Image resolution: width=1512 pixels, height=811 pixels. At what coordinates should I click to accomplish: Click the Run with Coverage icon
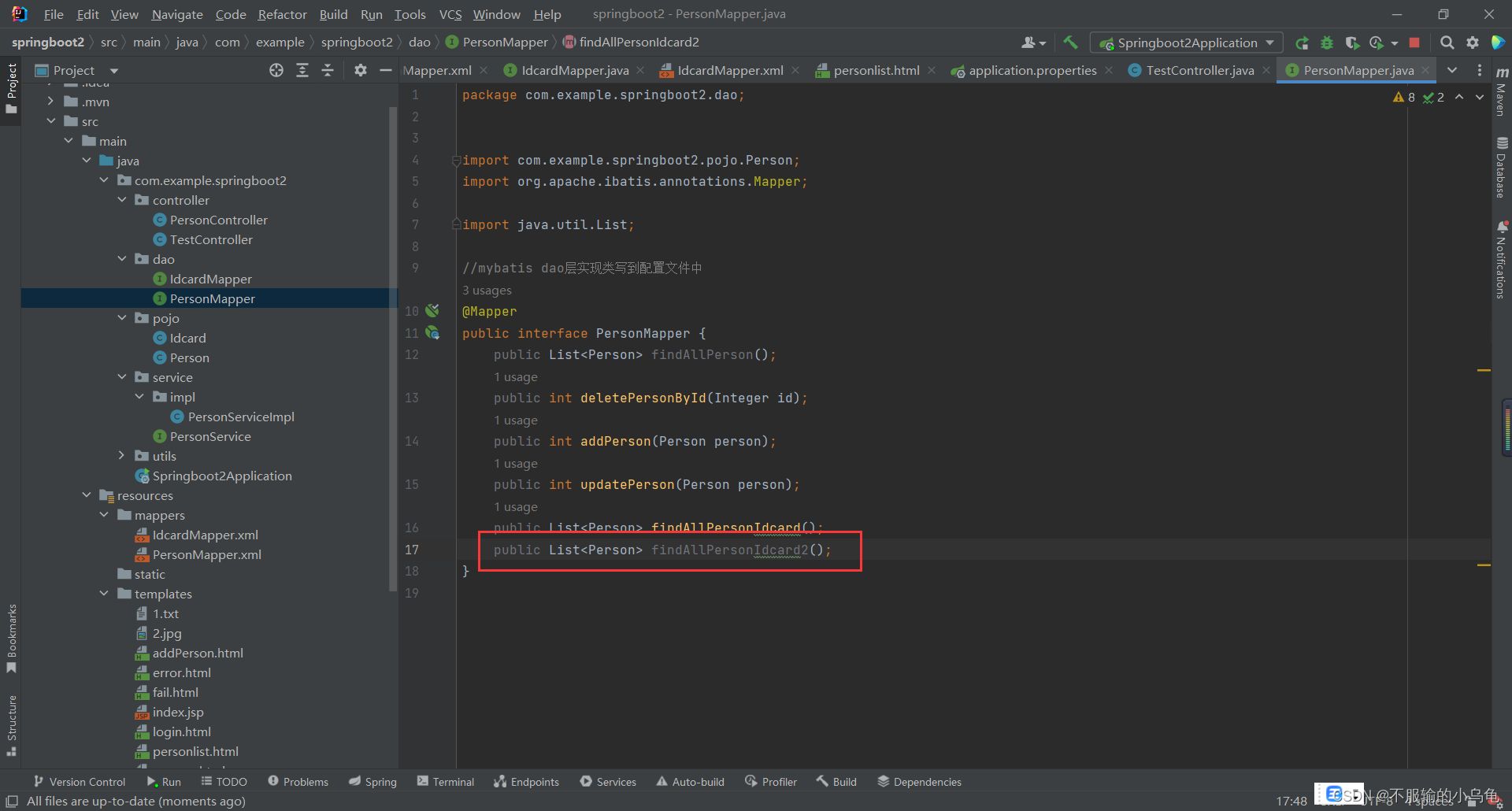click(x=1352, y=43)
